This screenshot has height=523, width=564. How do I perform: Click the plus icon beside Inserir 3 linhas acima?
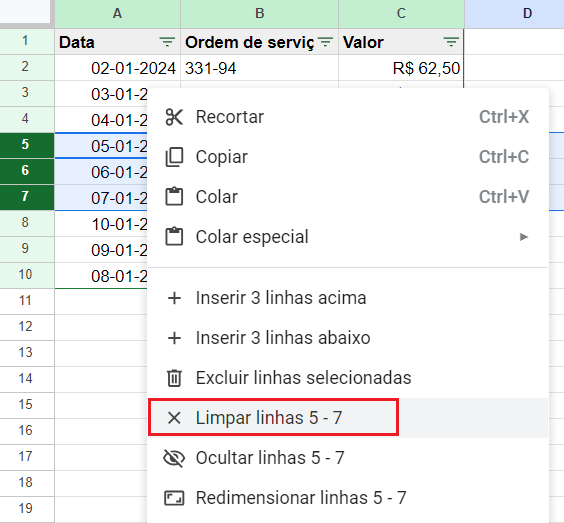pos(174,298)
